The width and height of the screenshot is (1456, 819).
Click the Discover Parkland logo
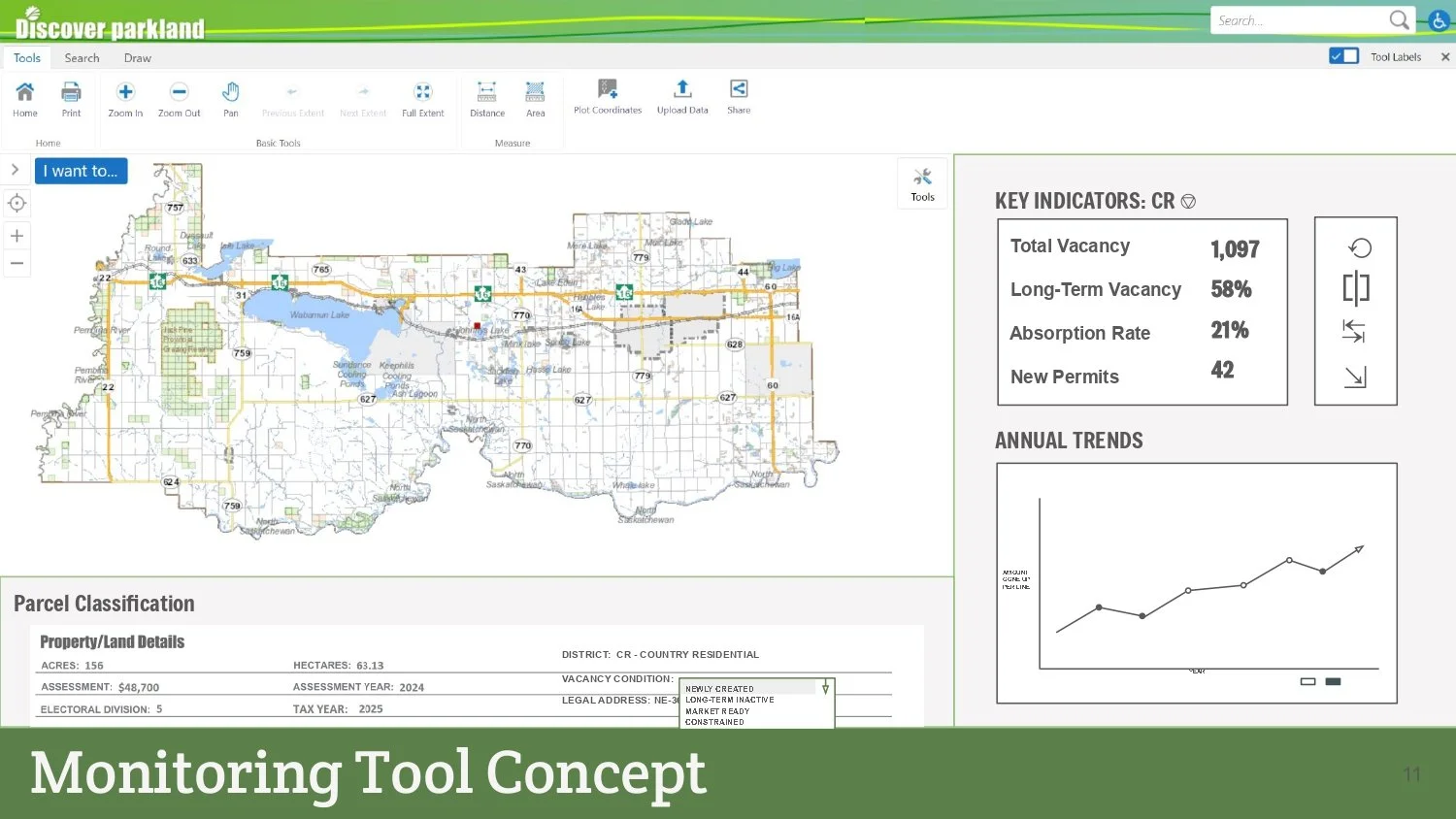click(110, 24)
